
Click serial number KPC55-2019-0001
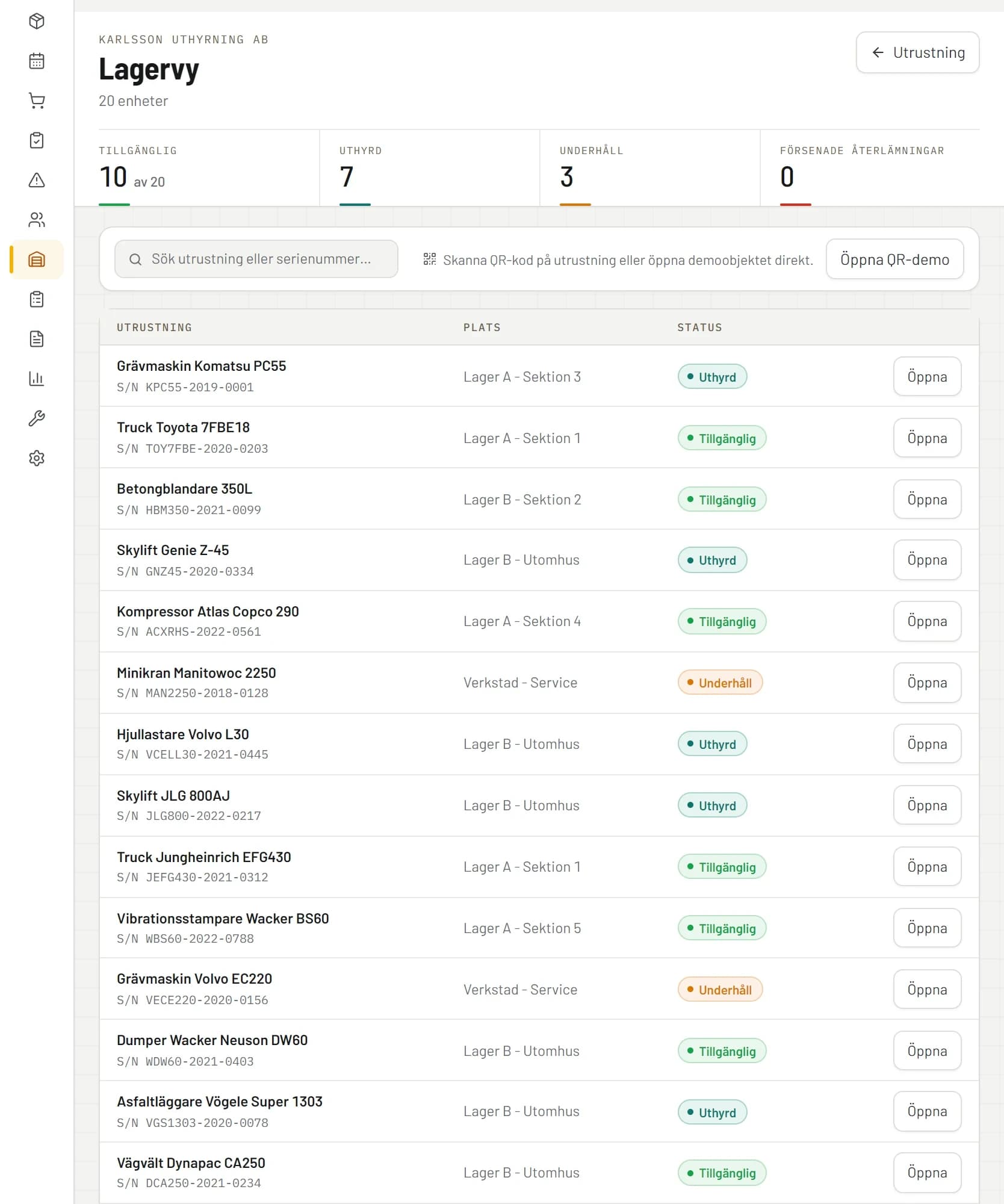pos(199,388)
